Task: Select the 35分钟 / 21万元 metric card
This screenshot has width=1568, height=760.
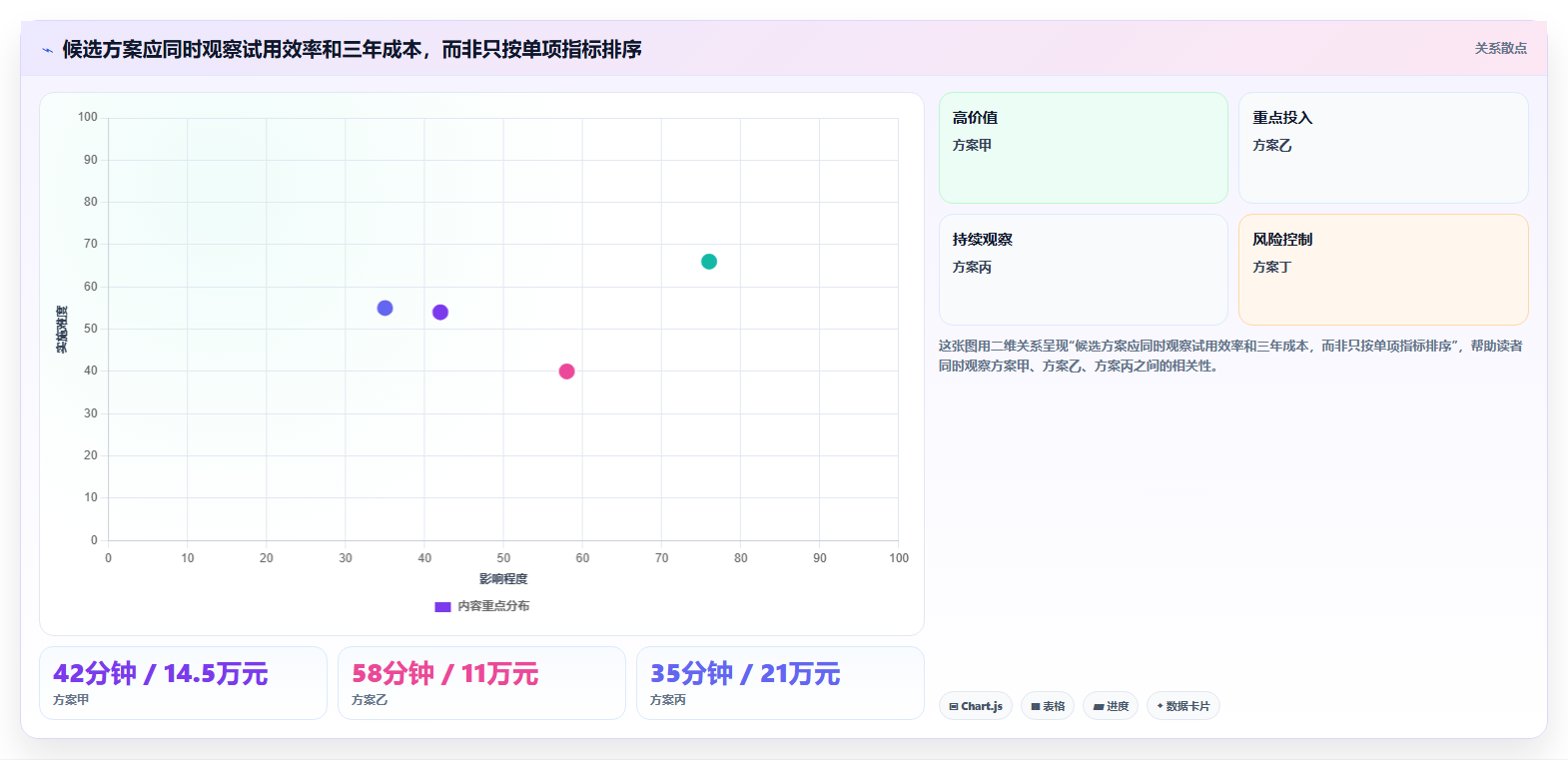Action: point(780,683)
